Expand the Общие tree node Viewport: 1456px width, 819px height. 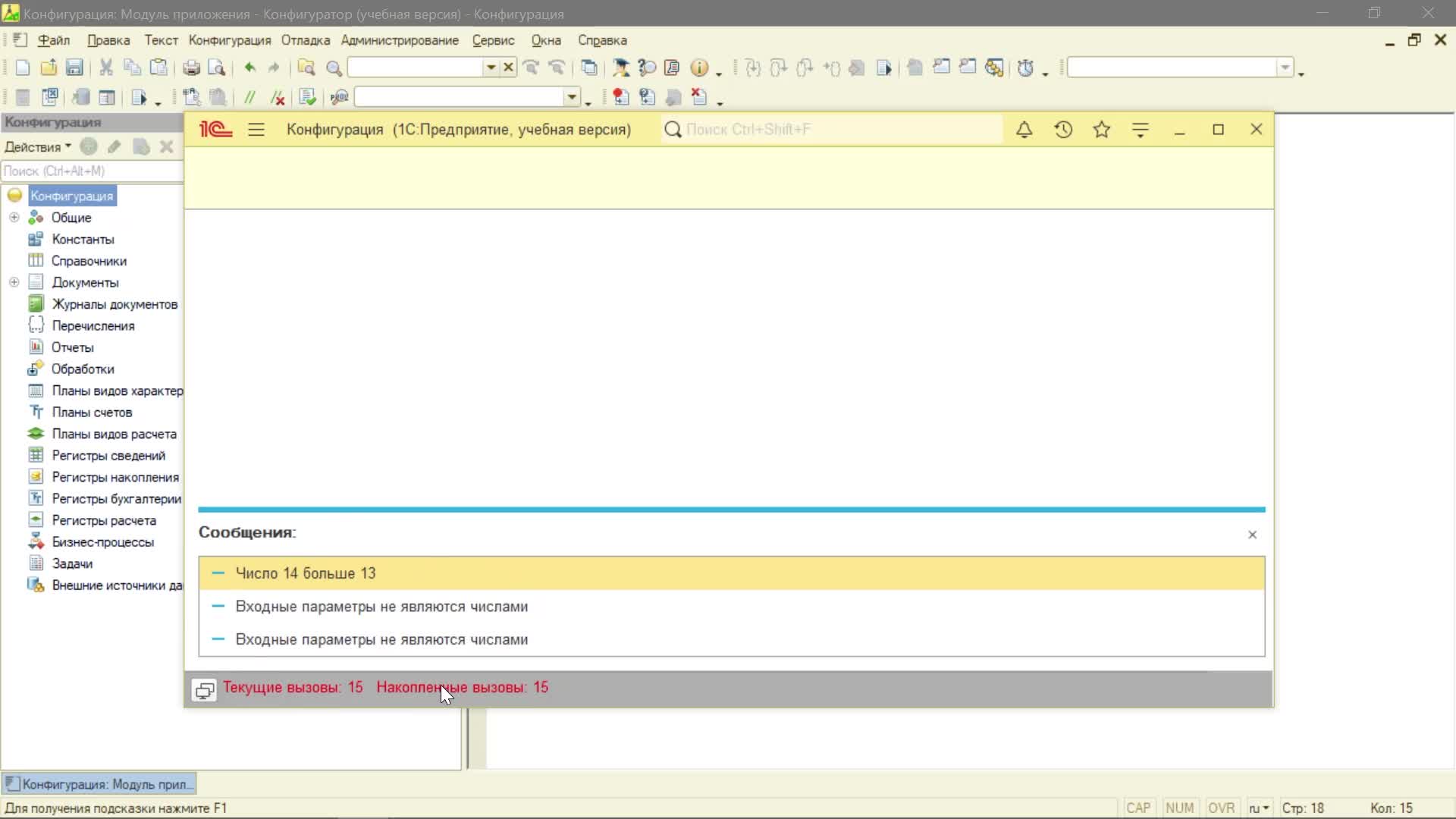coord(14,218)
